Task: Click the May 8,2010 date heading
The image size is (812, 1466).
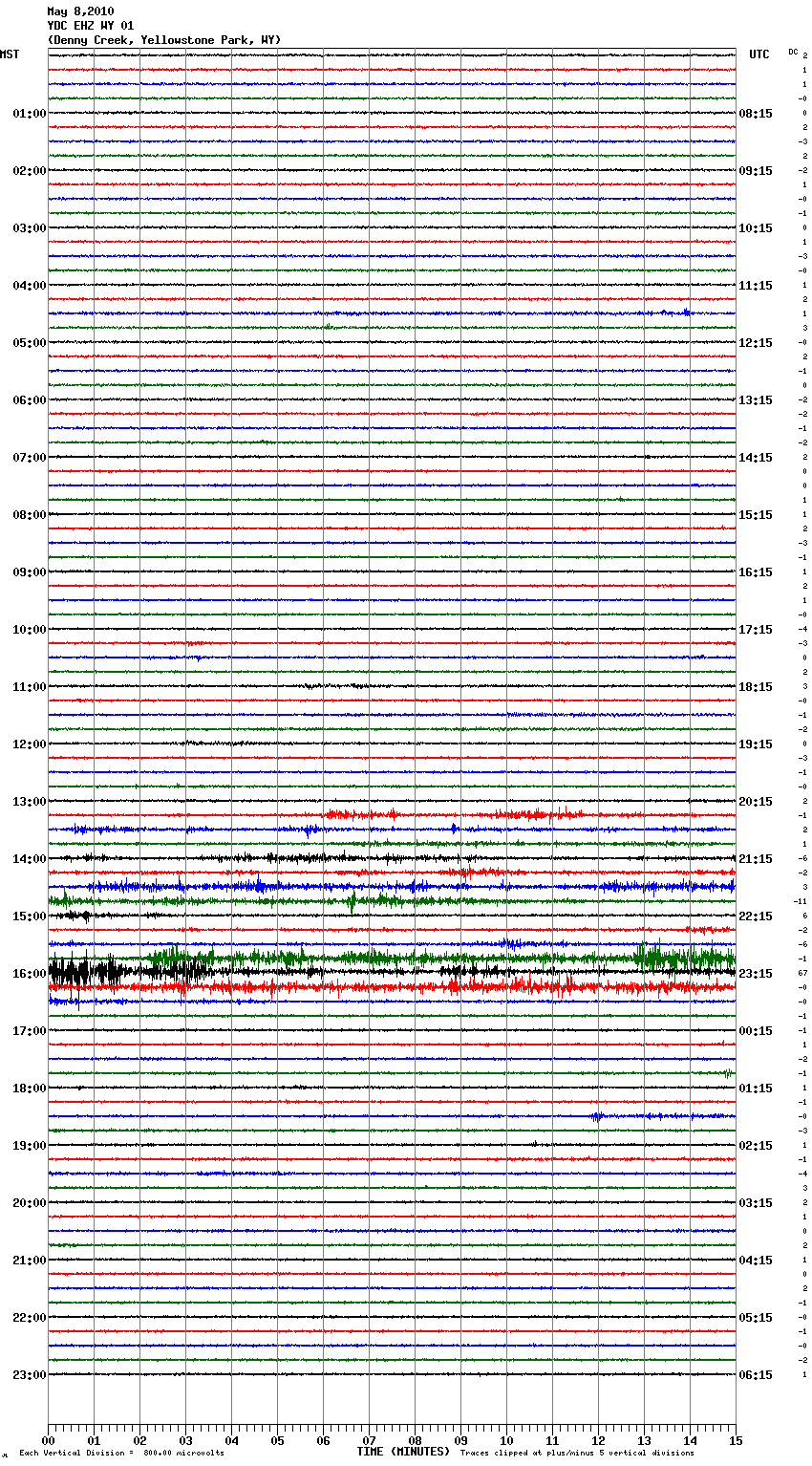Action: 80,11
